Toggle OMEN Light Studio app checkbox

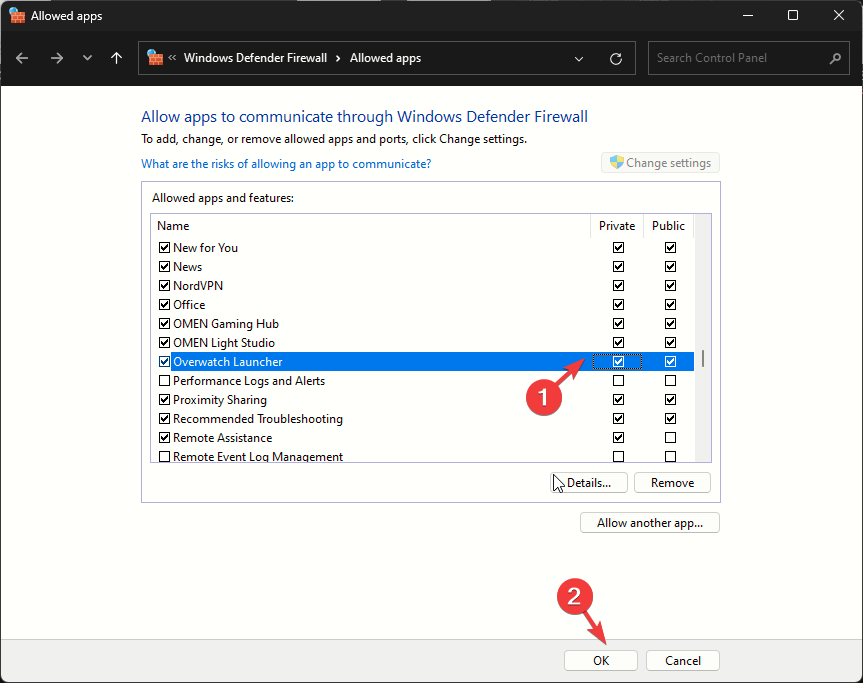(x=164, y=343)
